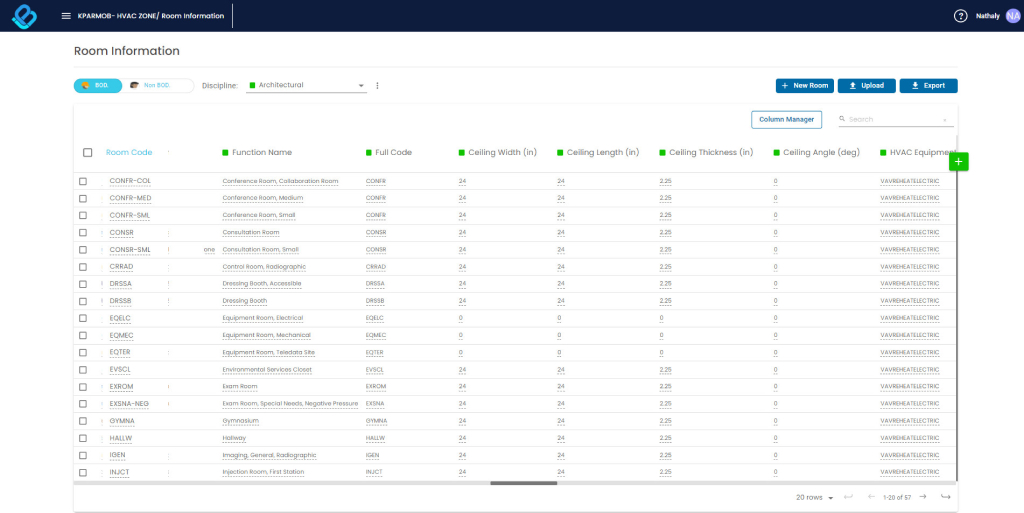Switch to the Non BOD toggle

pos(160,86)
